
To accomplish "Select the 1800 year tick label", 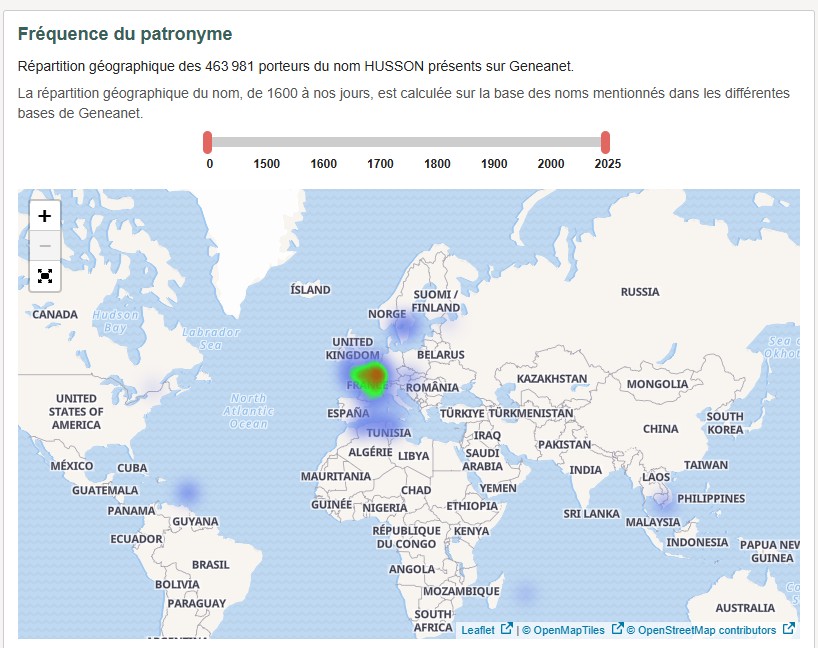I will click(x=437, y=164).
